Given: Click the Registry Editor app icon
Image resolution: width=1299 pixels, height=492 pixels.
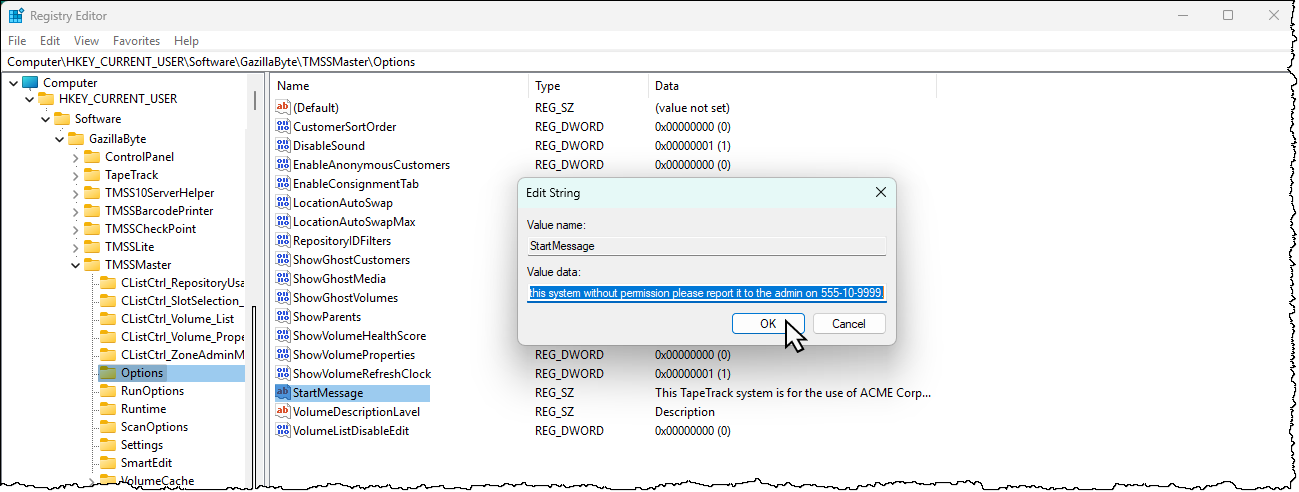Looking at the screenshot, I should coord(17,16).
